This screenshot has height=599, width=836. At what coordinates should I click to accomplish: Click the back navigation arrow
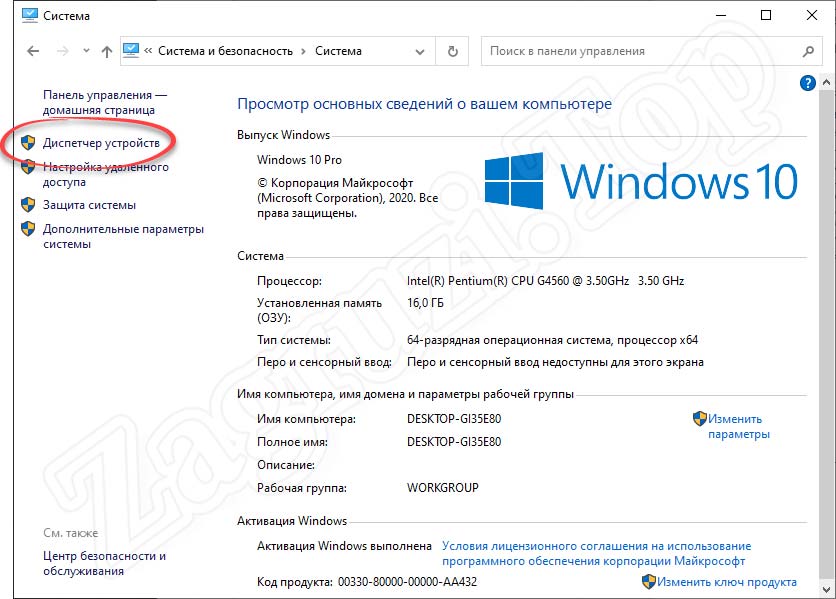31,51
